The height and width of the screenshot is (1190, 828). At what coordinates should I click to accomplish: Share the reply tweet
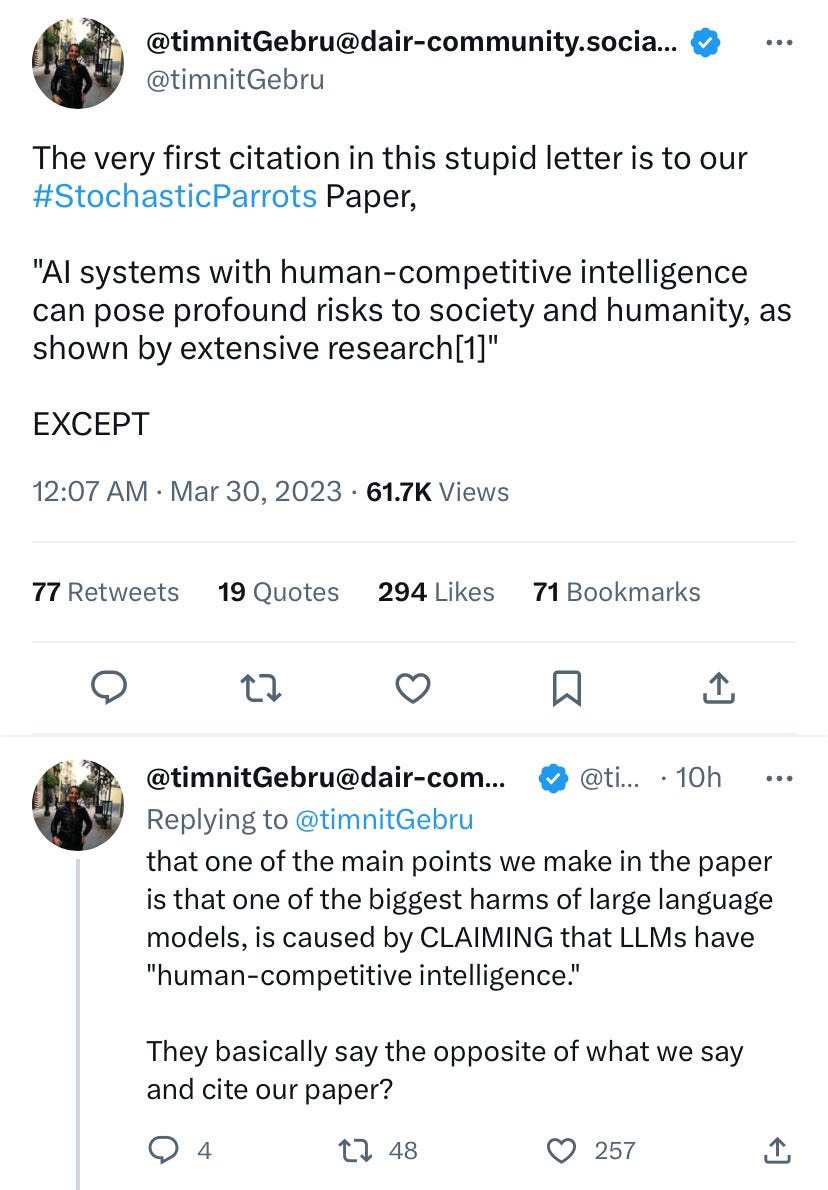777,1151
